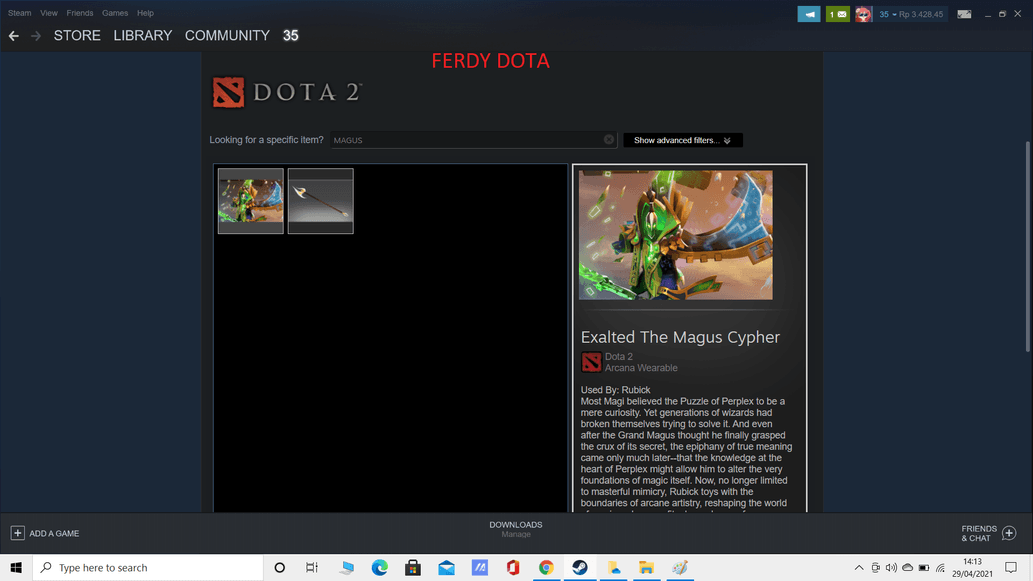Click the Arcana Wearable text
This screenshot has width=1033, height=581.
[641, 368]
